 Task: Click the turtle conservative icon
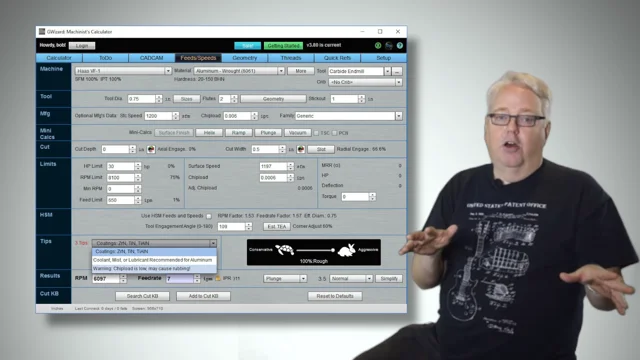click(284, 249)
